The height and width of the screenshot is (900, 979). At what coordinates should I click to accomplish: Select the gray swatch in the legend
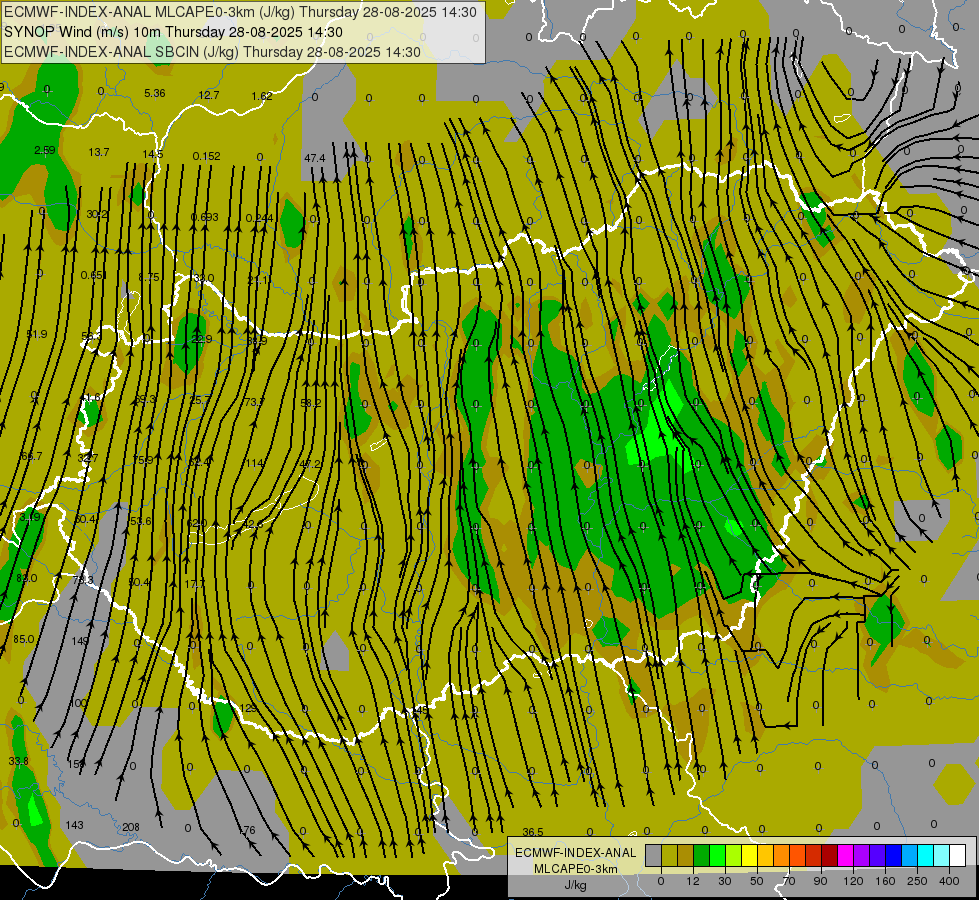point(653,856)
